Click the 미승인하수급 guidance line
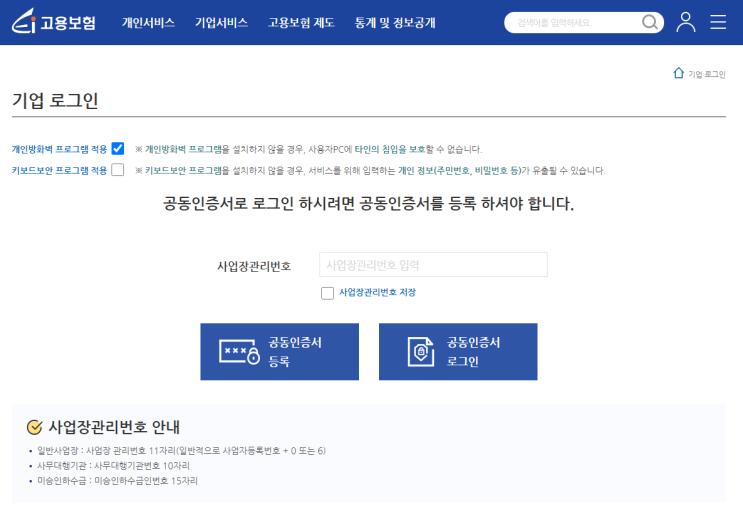The width and height of the screenshot is (743, 505). point(117,481)
